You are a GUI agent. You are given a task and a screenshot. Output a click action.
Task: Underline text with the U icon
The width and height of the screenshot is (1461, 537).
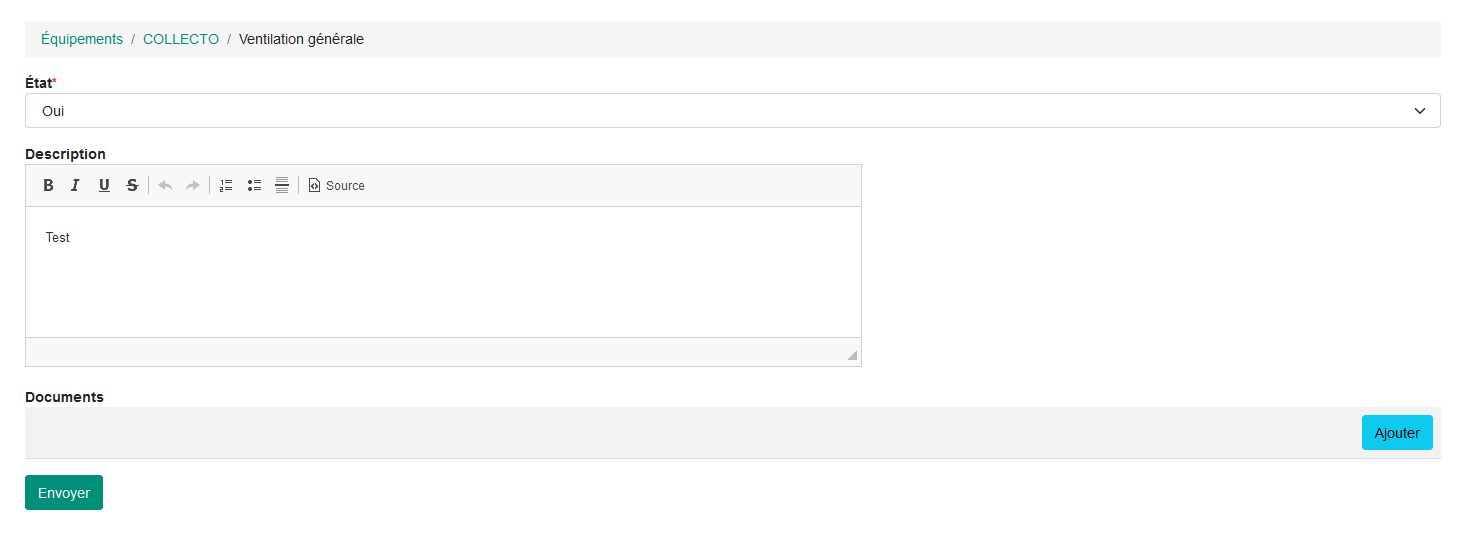pos(104,185)
